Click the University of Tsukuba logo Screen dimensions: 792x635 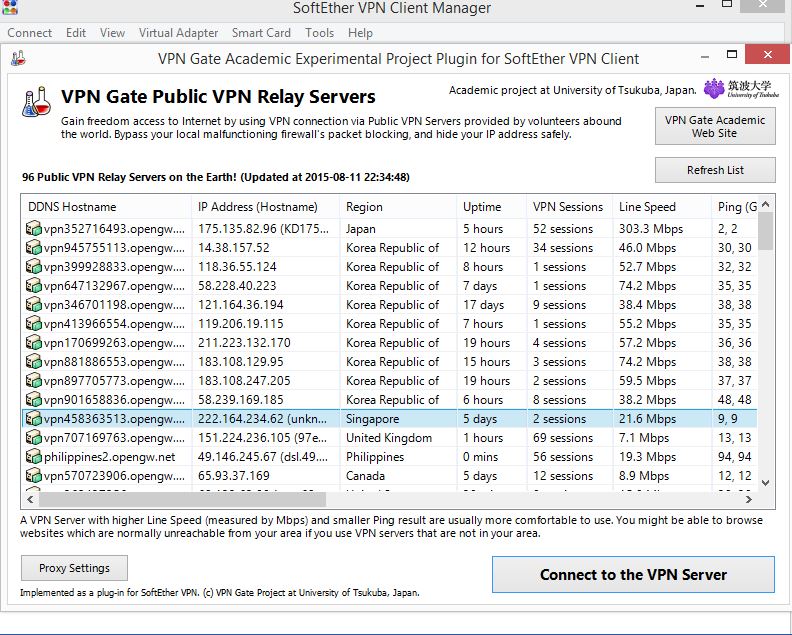point(741,88)
